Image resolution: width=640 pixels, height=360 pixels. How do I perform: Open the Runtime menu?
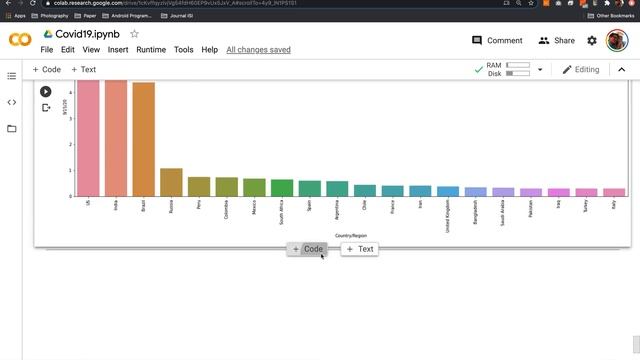click(x=151, y=50)
